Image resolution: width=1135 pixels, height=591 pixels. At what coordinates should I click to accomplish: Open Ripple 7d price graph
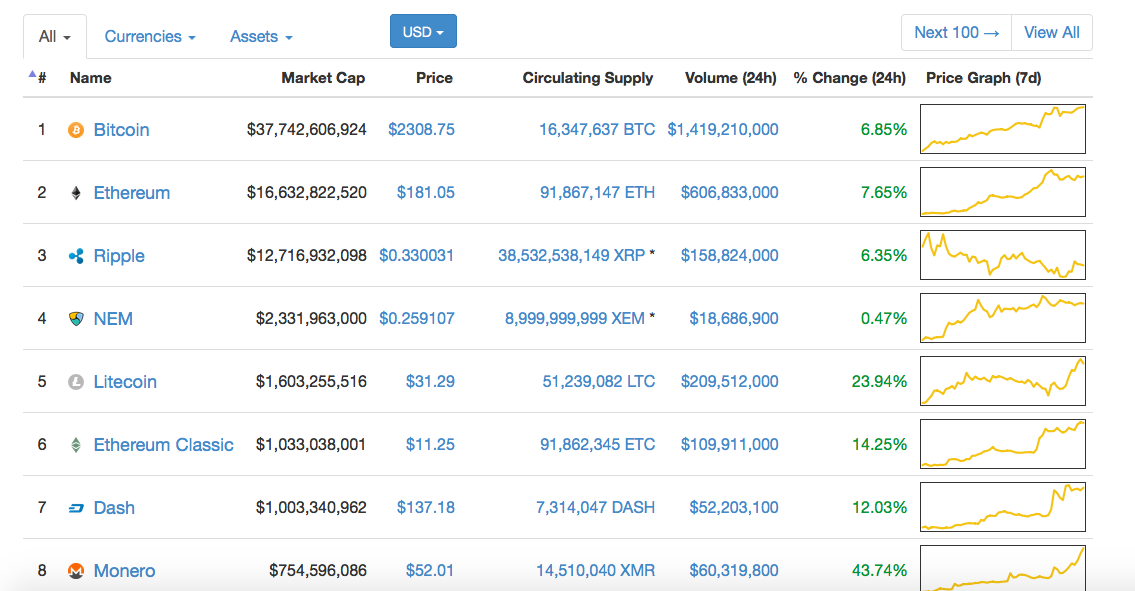[1003, 255]
